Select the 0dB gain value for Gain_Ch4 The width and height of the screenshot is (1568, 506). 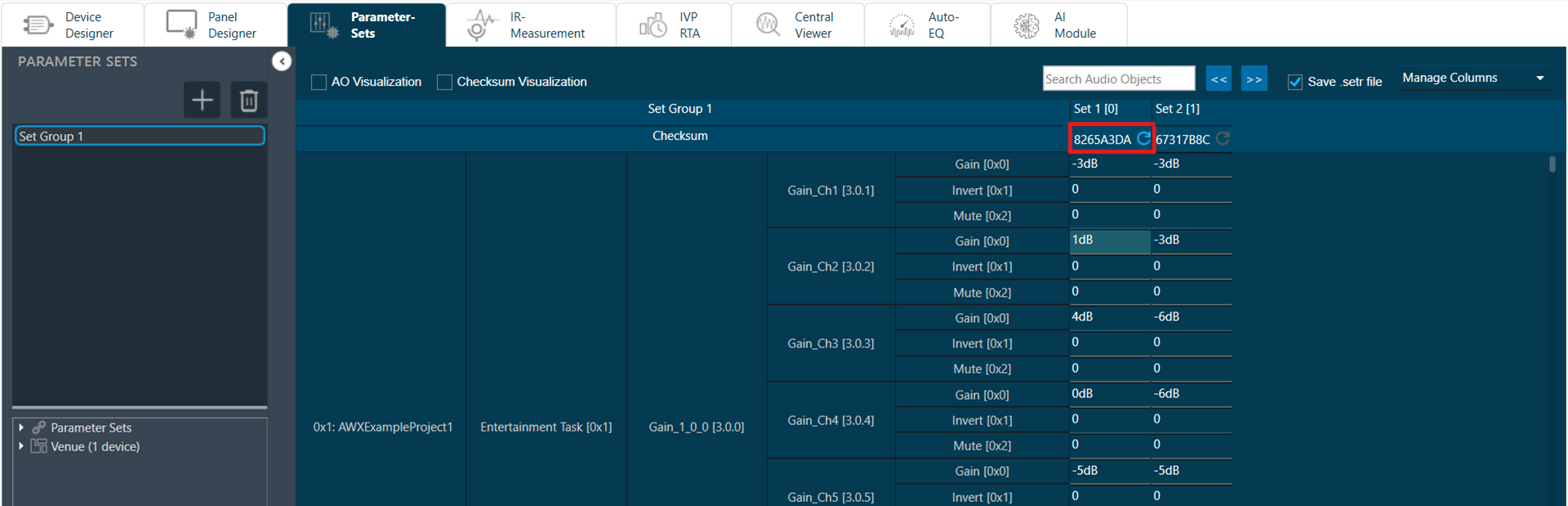point(1110,394)
